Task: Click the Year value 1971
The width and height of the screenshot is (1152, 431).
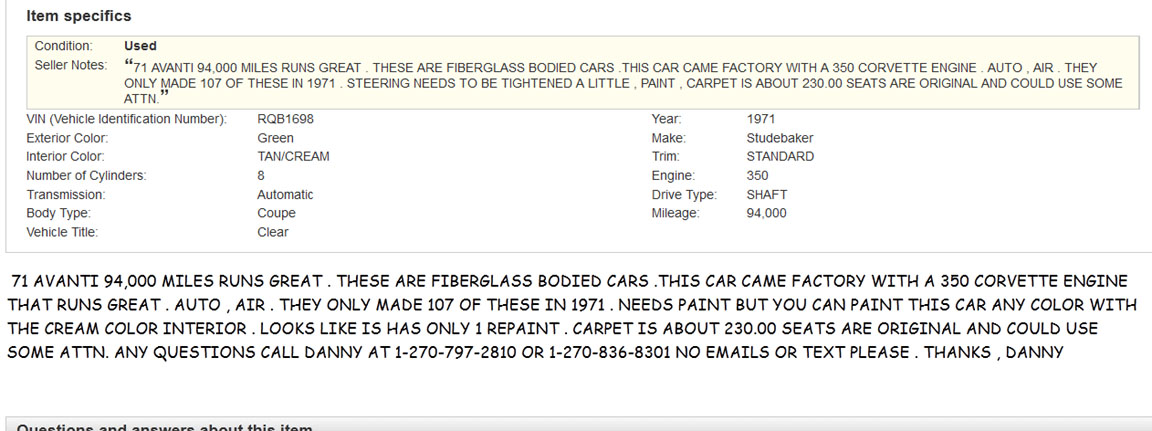Action: [x=761, y=119]
